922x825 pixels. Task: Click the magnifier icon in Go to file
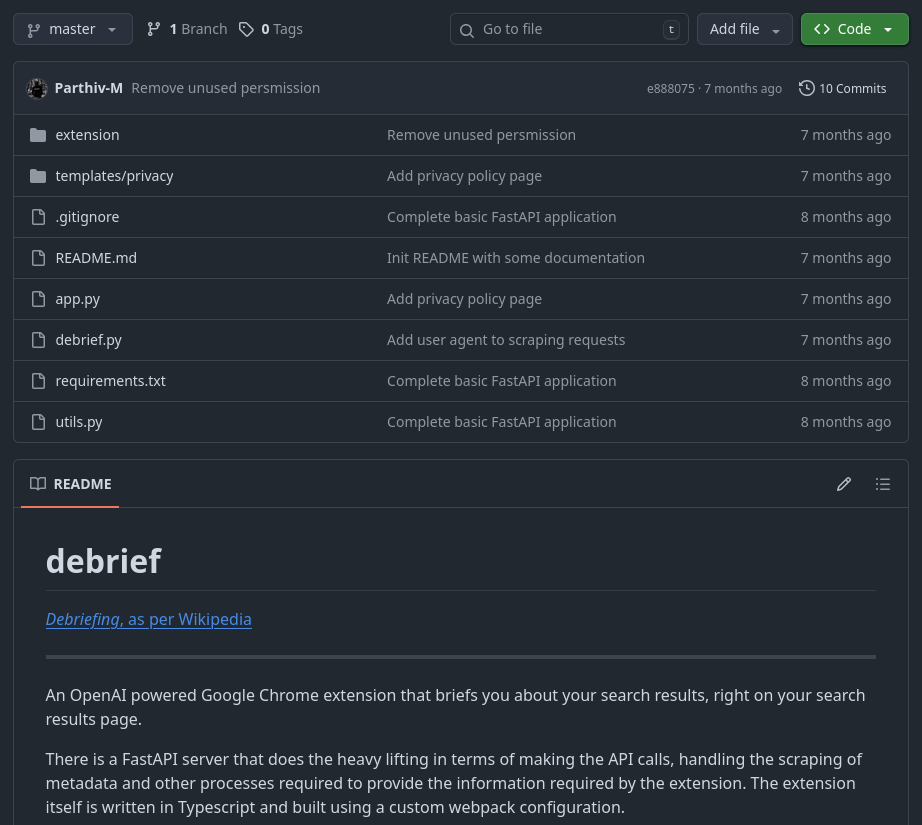[467, 30]
